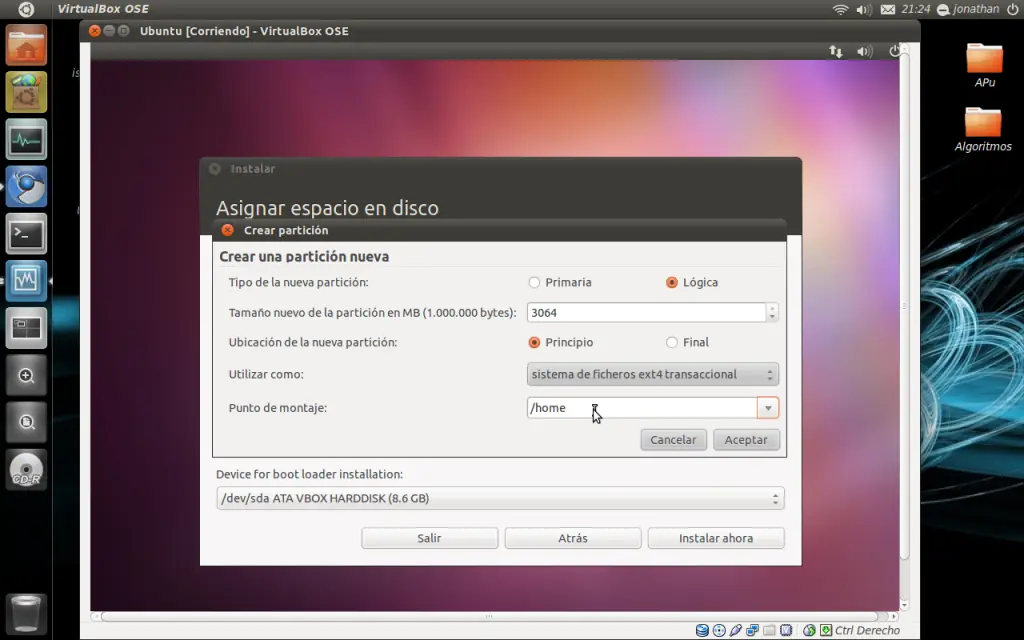Click the virtualization chip status icon
Screen dimensions: 1024x640
786,630
